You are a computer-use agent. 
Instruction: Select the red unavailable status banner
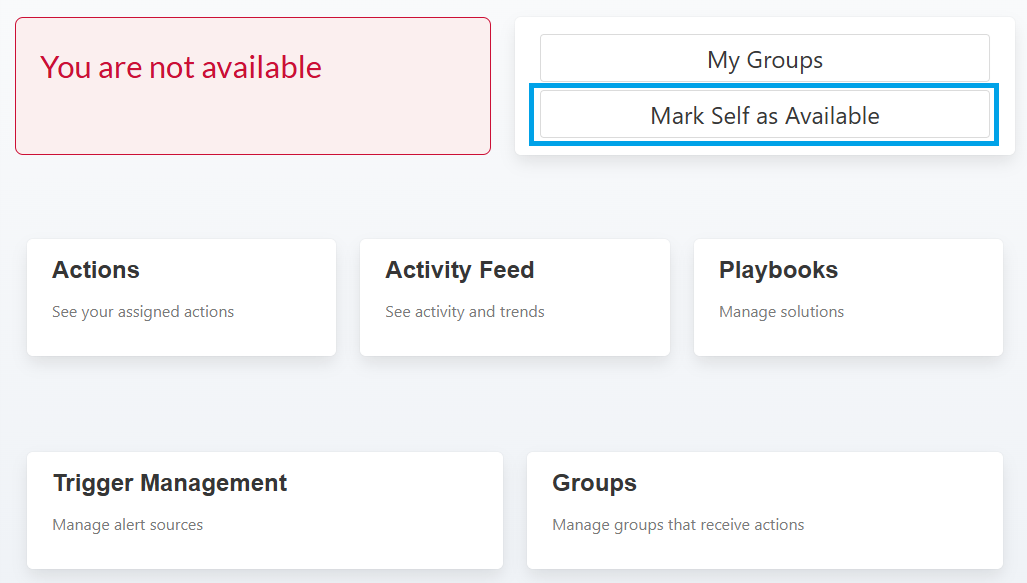(252, 120)
